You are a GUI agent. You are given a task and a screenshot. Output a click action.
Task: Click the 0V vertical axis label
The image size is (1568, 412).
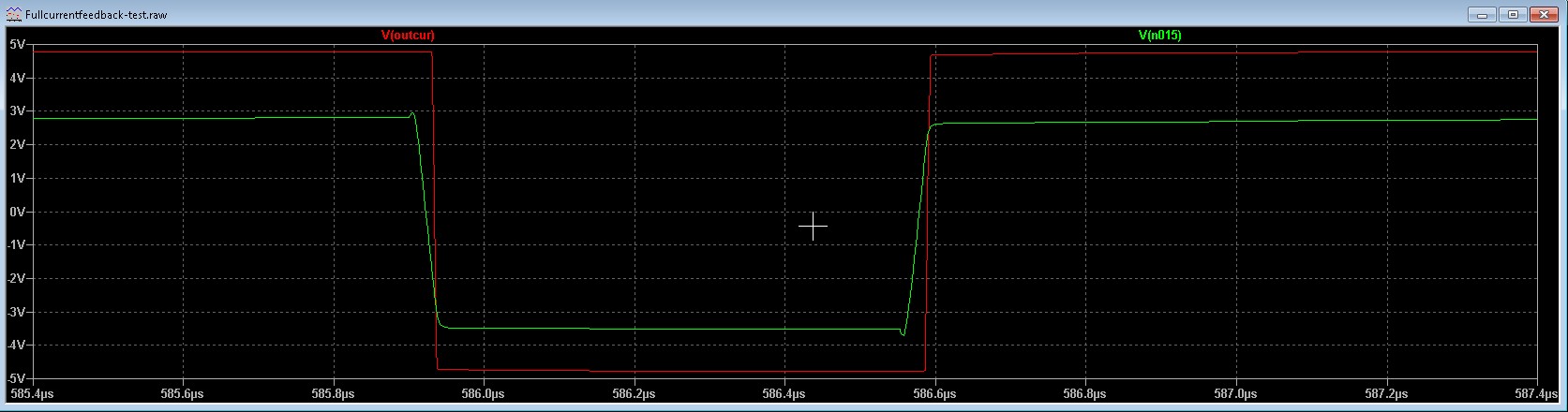pos(18,212)
